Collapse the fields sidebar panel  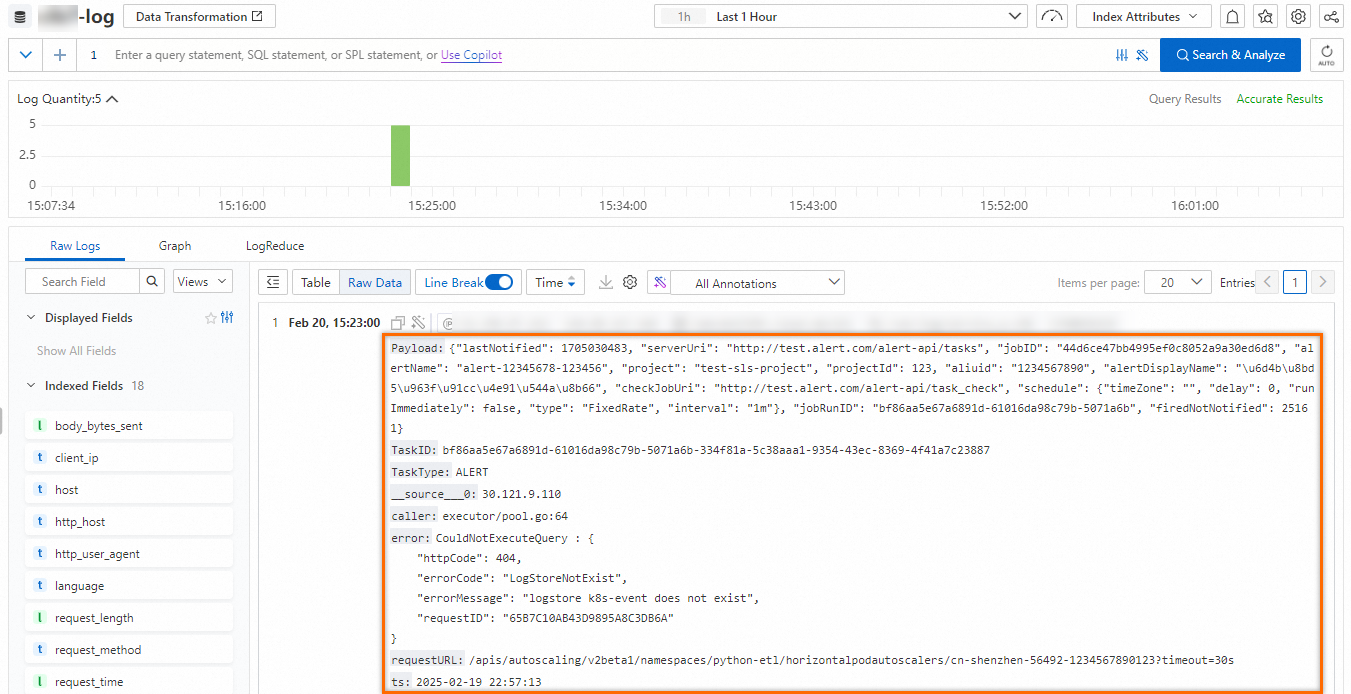click(x=272, y=282)
